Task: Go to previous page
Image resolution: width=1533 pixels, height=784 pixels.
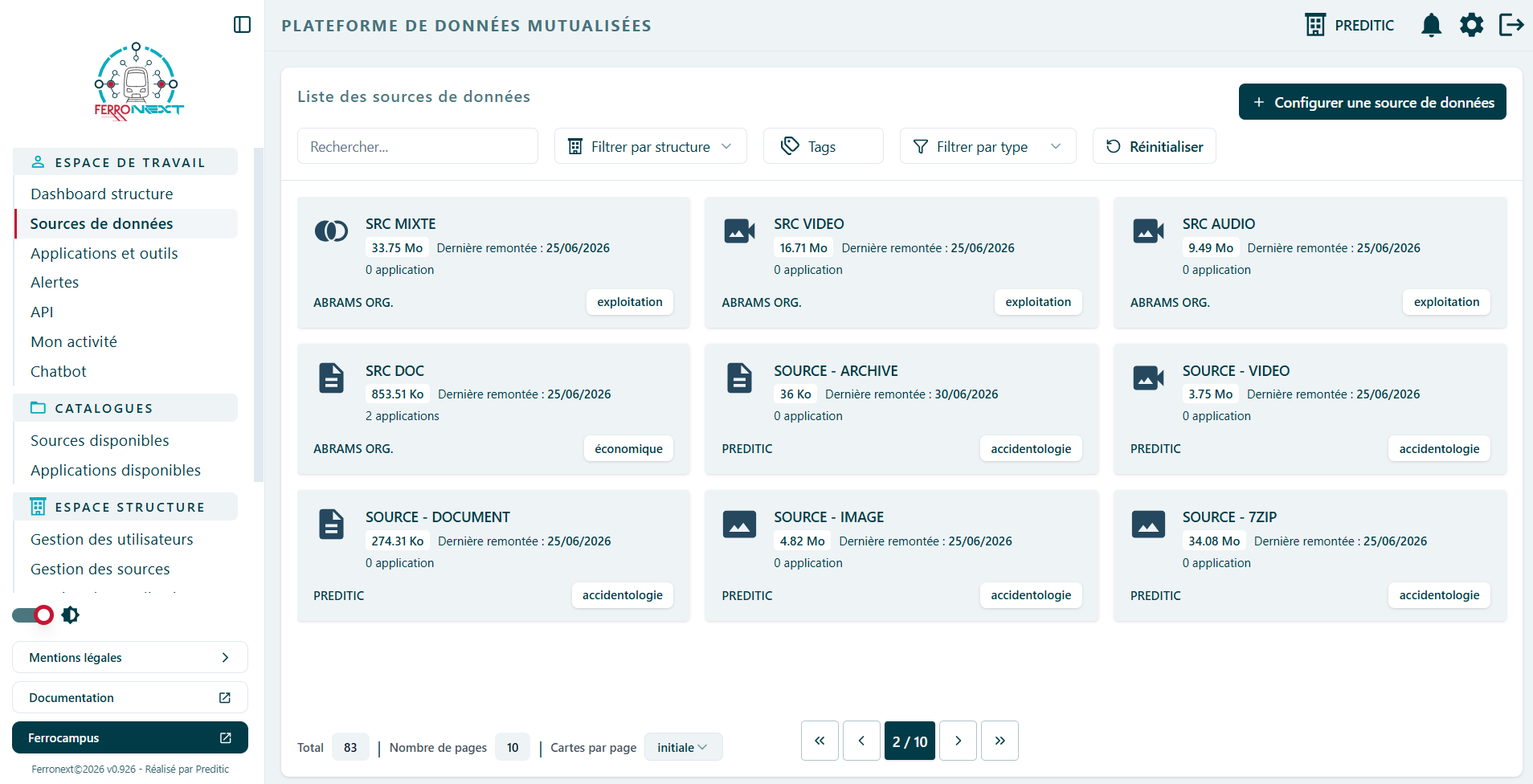Action: click(861, 741)
